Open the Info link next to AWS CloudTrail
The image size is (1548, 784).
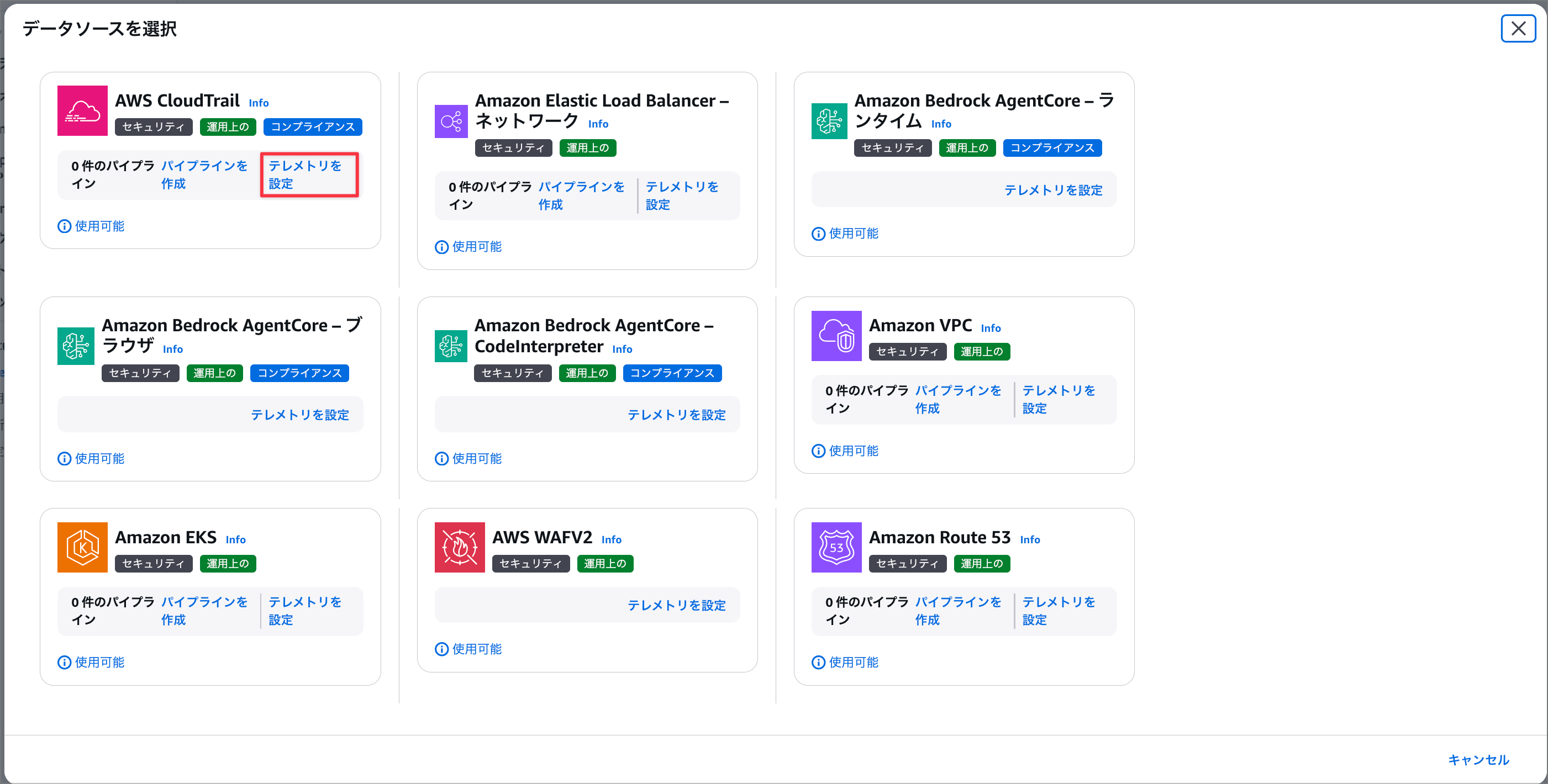pyautogui.click(x=259, y=103)
